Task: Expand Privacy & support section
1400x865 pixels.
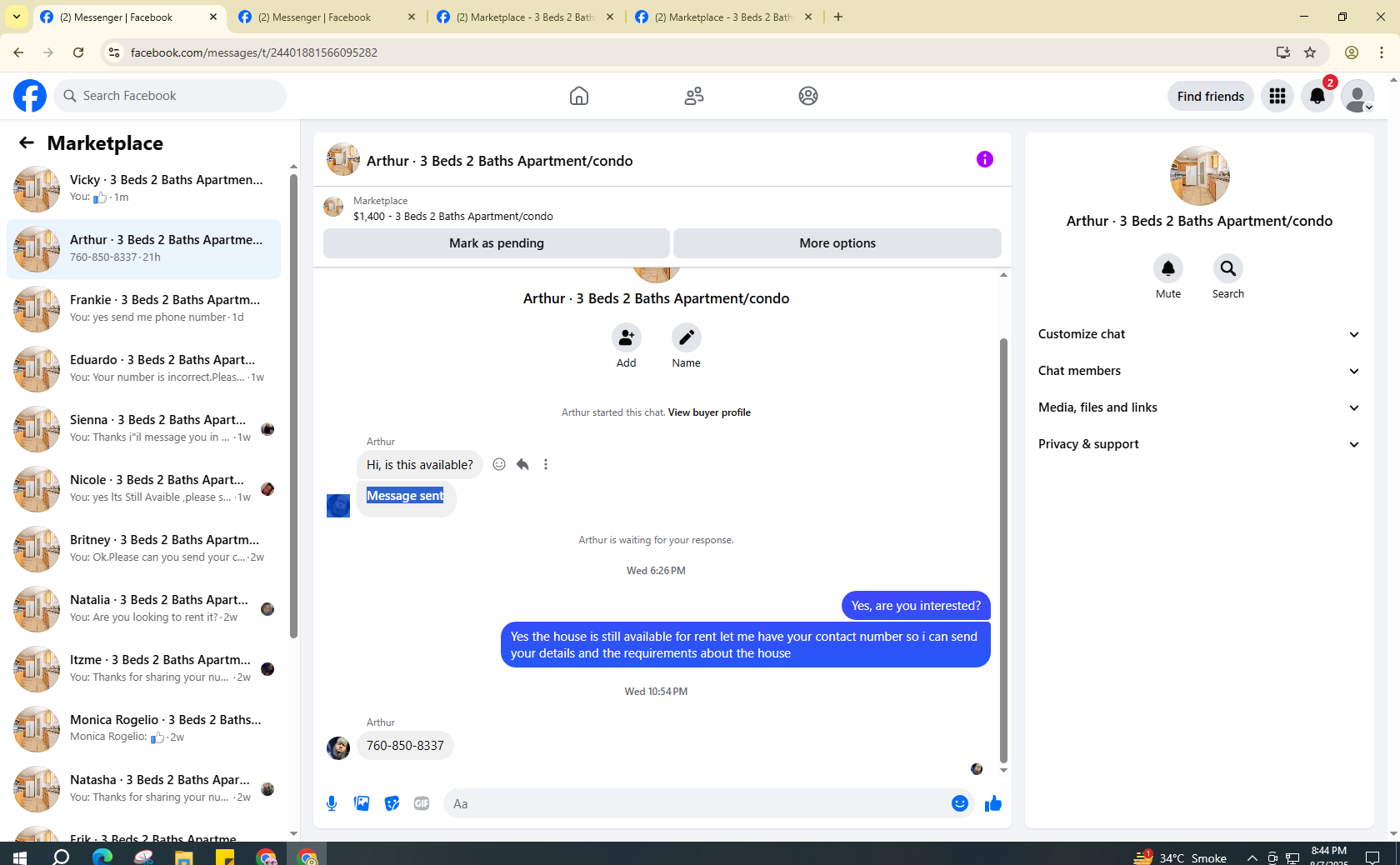Action: point(1199,444)
